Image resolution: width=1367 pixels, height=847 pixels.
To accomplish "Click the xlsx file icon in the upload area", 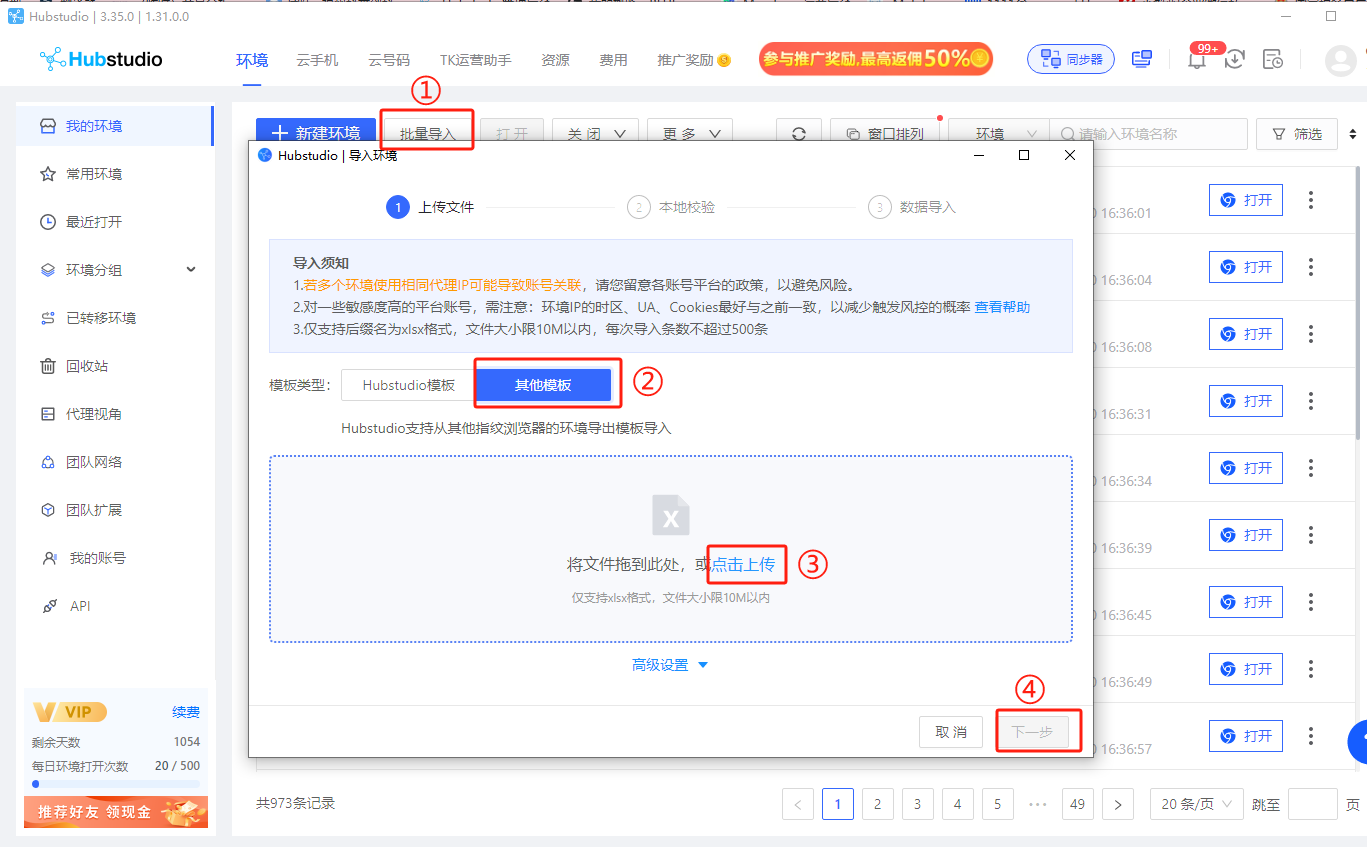I will [x=671, y=515].
